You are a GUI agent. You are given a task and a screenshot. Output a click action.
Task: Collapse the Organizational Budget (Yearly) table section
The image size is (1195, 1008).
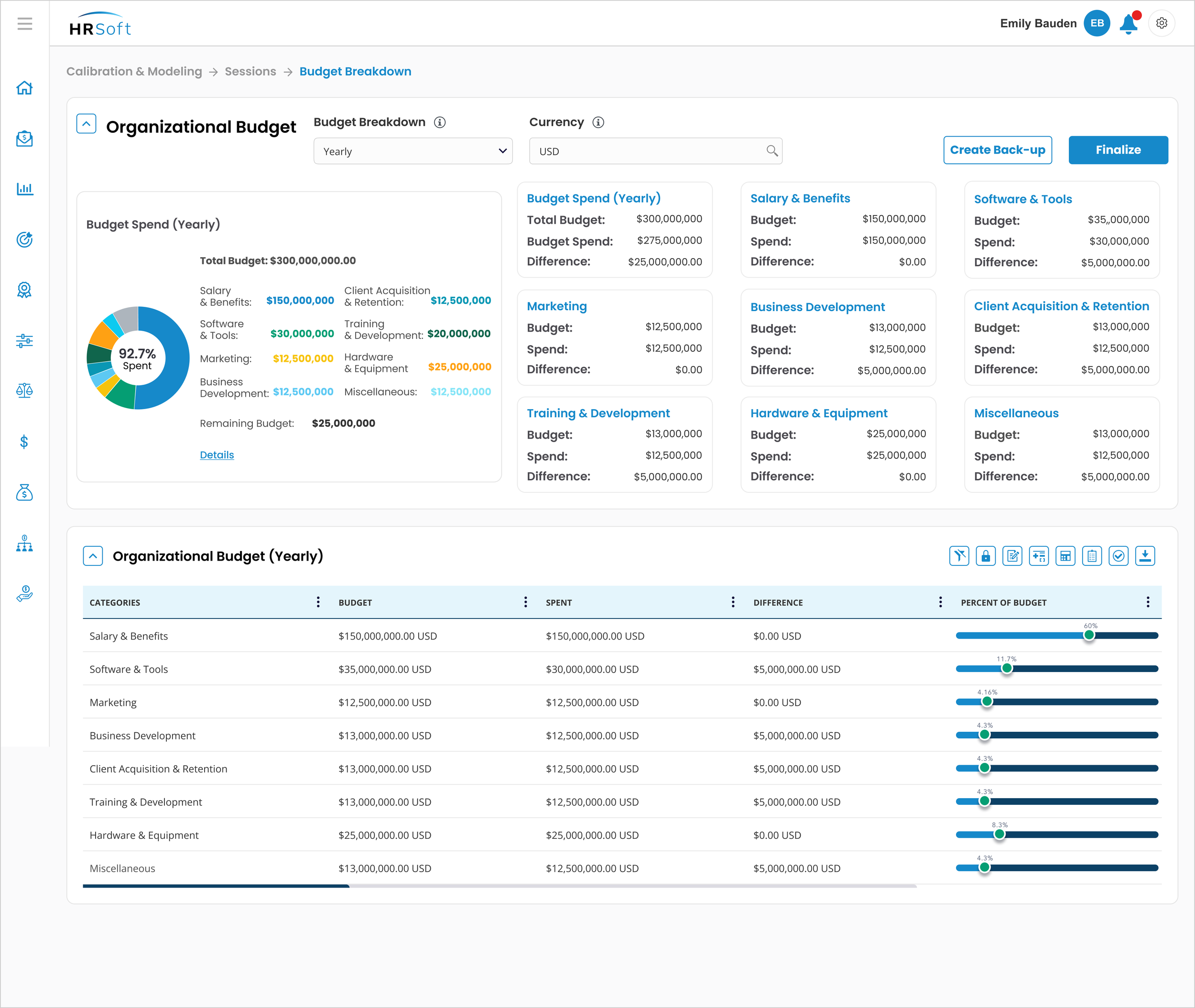93,556
